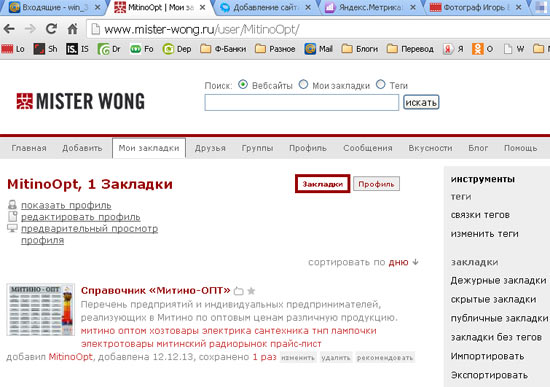Open the Сообщения navigation item
Viewport: 550px width, 387px height.
(368, 148)
